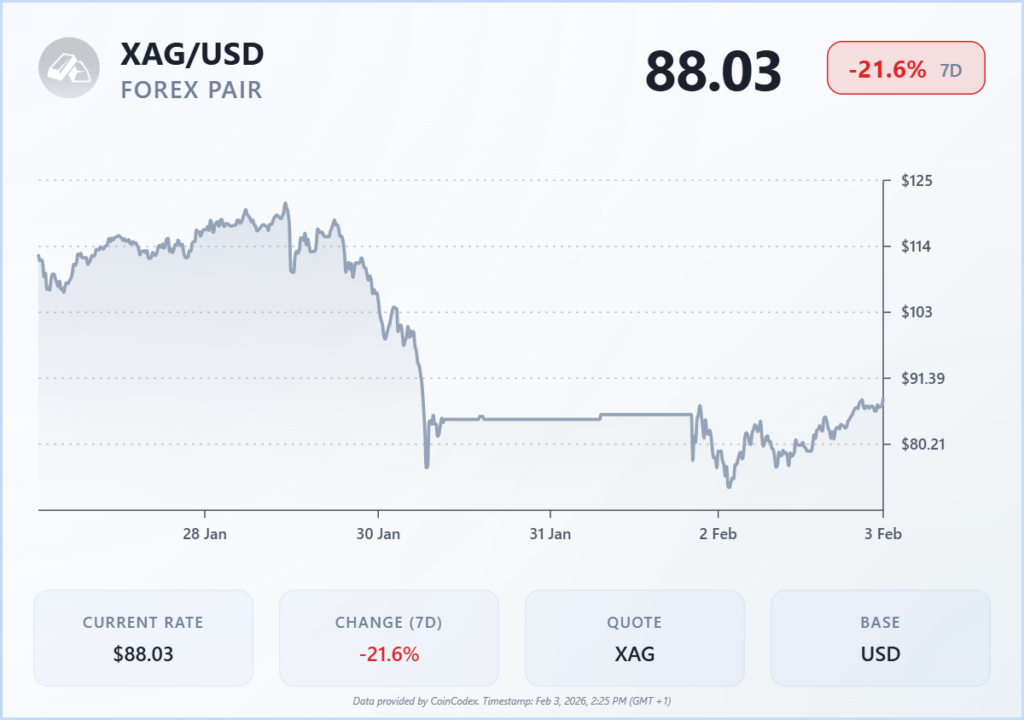Click the $125 axis label
1024x720 pixels.
tap(917, 180)
